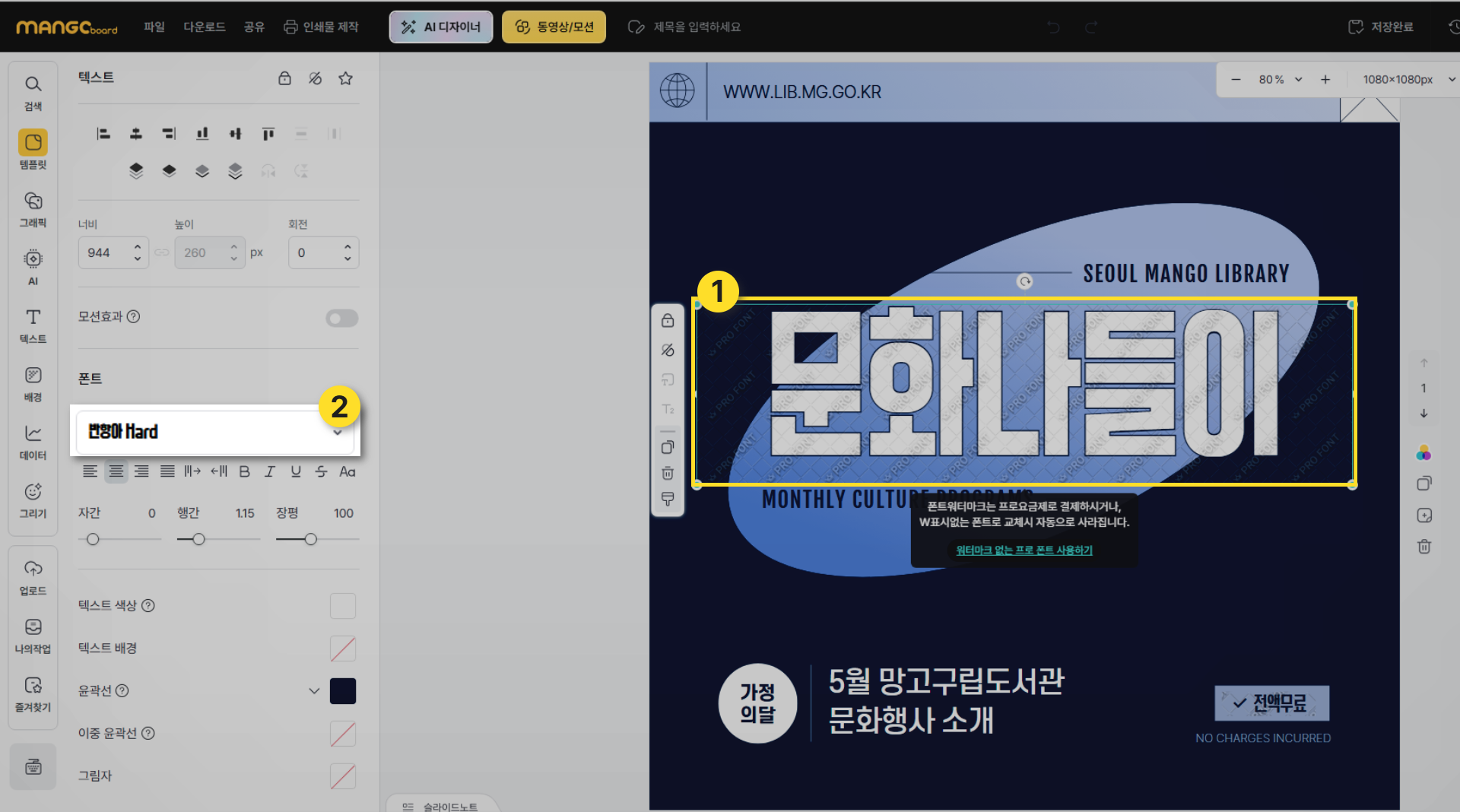Toggle the lock icon in text panel header
Image resolution: width=1460 pixels, height=812 pixels.
pos(284,78)
